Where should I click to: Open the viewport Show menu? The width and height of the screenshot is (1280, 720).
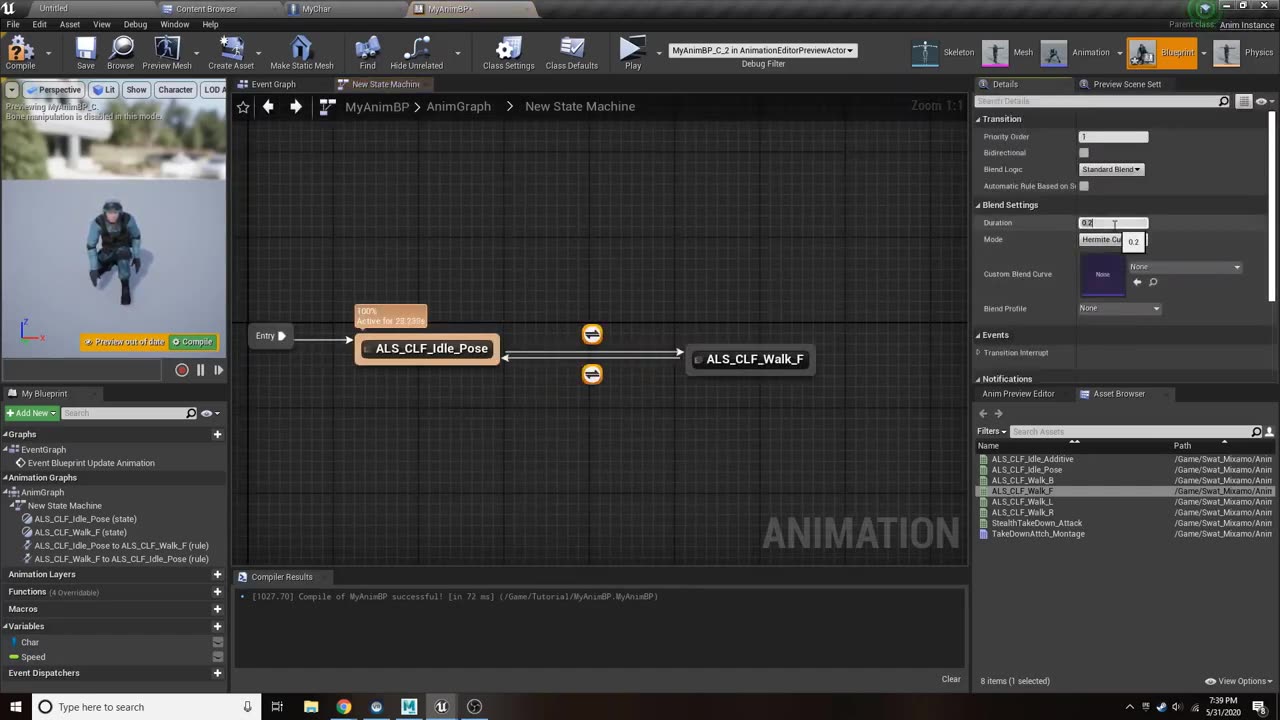pos(136,90)
